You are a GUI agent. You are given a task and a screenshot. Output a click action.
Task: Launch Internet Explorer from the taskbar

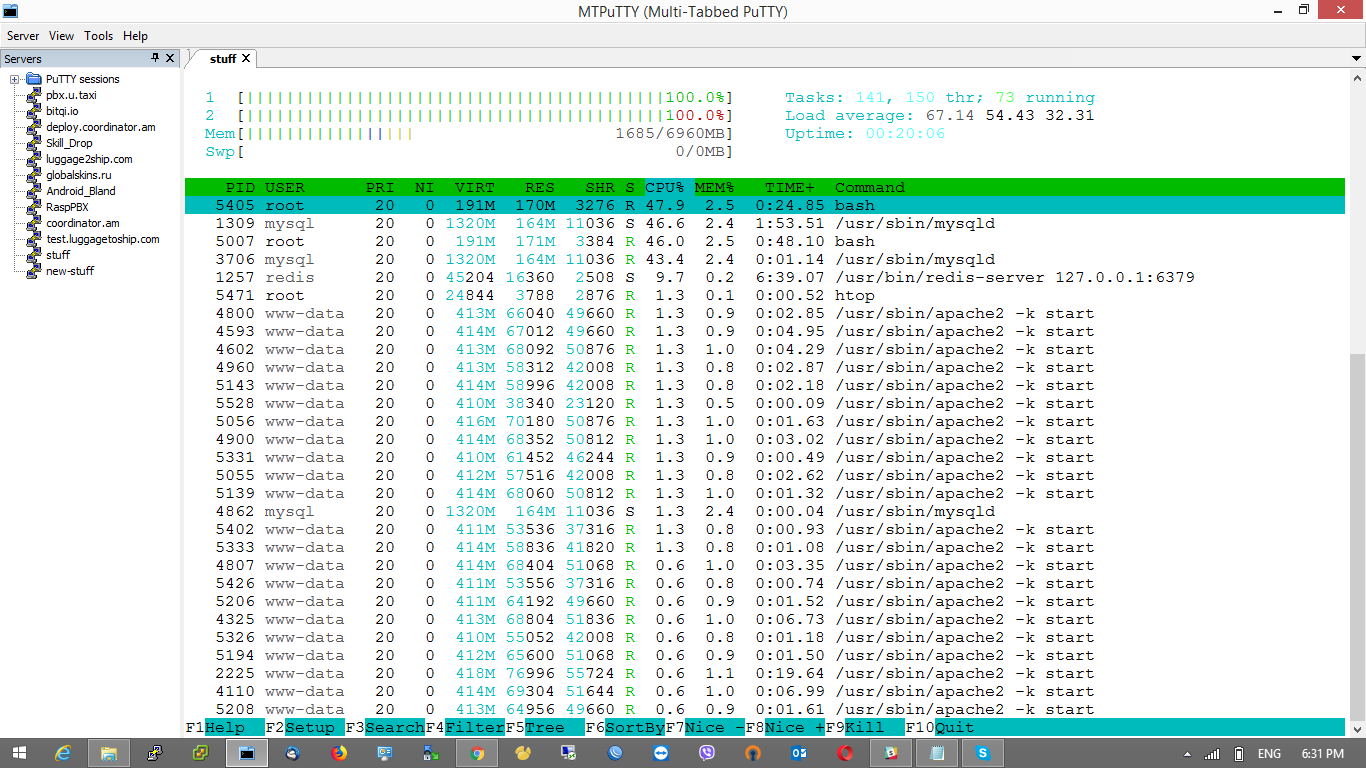[64, 753]
